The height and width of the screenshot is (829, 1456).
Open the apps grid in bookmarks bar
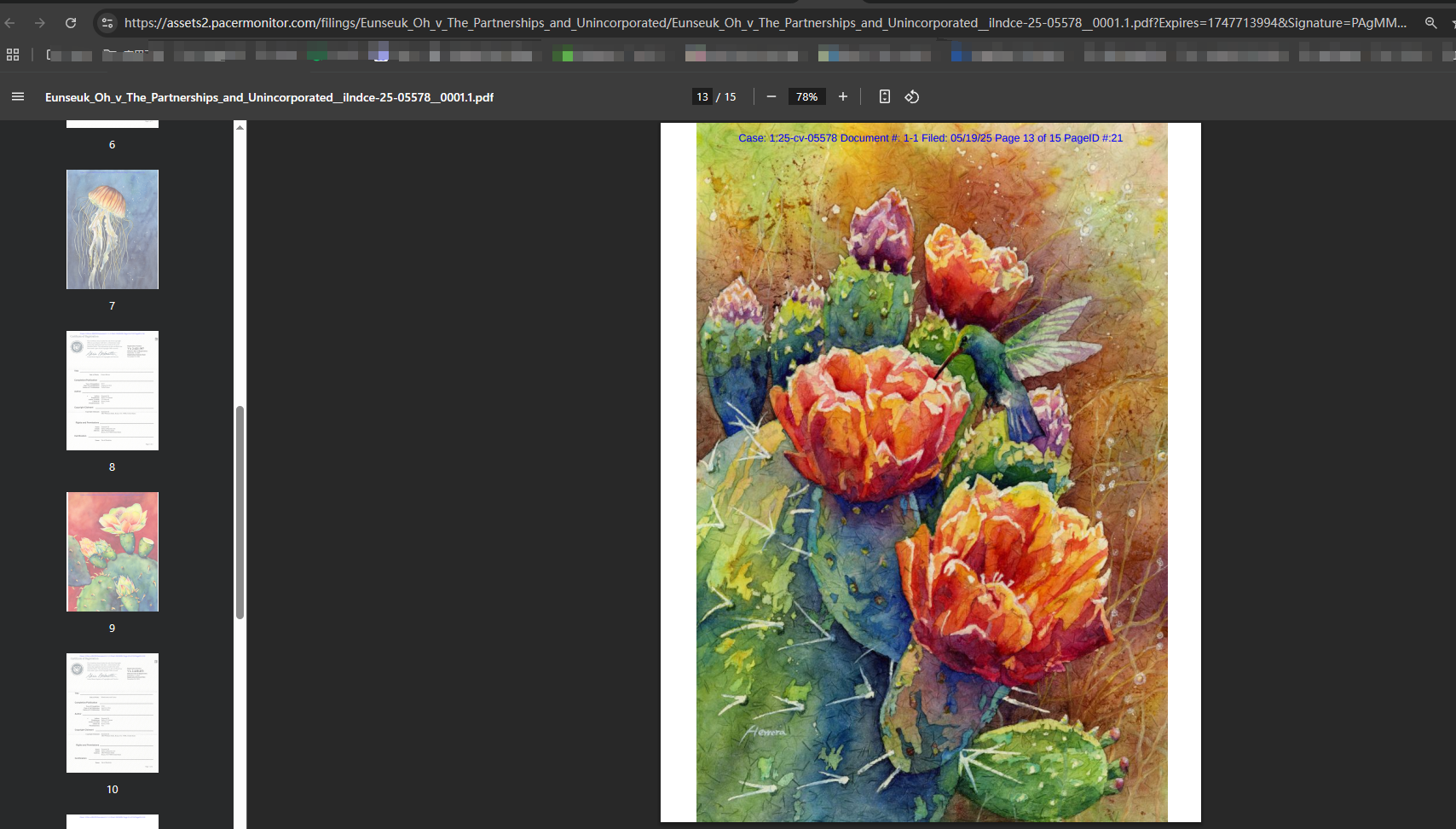point(13,55)
